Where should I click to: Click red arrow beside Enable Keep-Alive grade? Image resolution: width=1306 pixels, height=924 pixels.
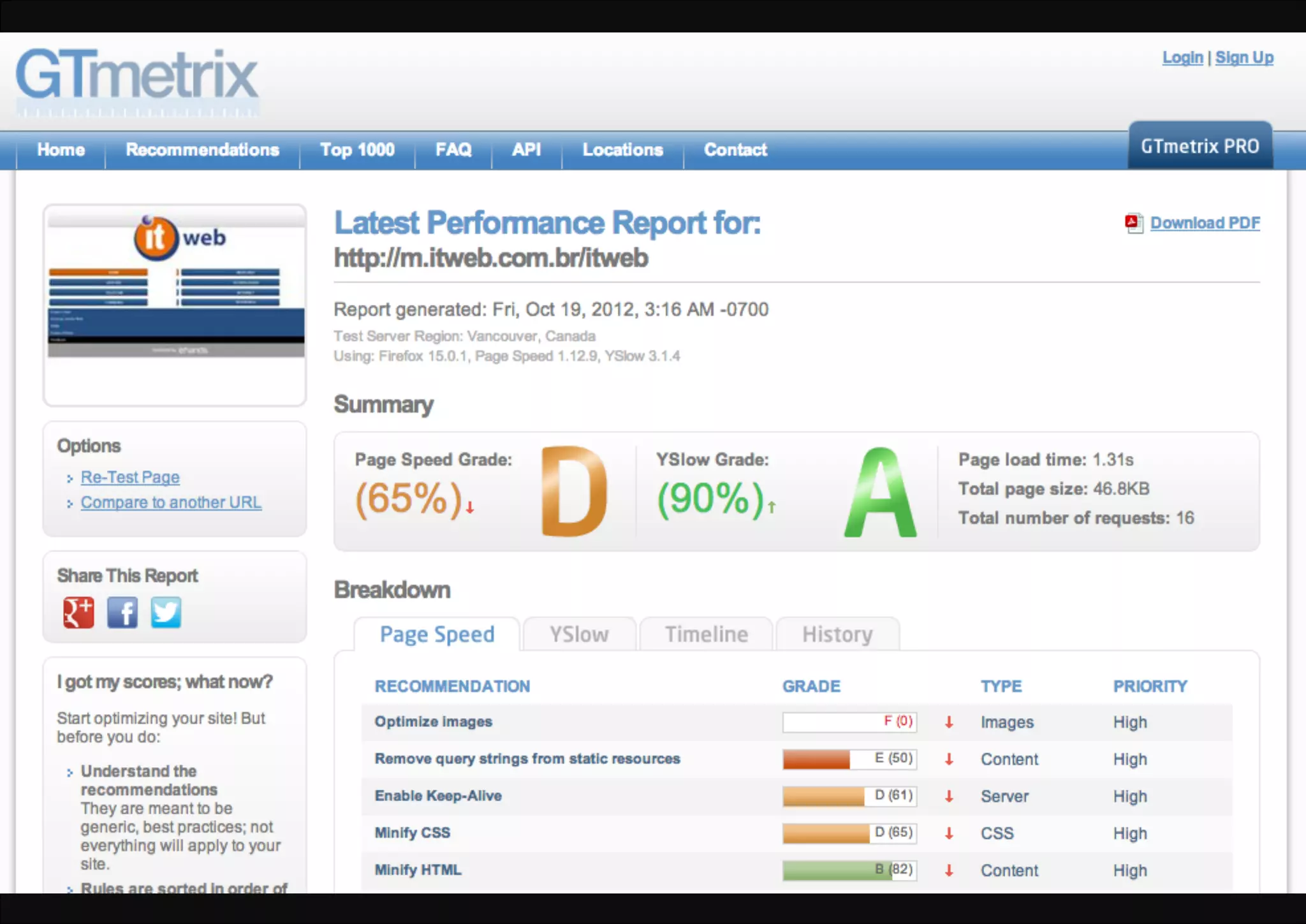click(x=949, y=796)
